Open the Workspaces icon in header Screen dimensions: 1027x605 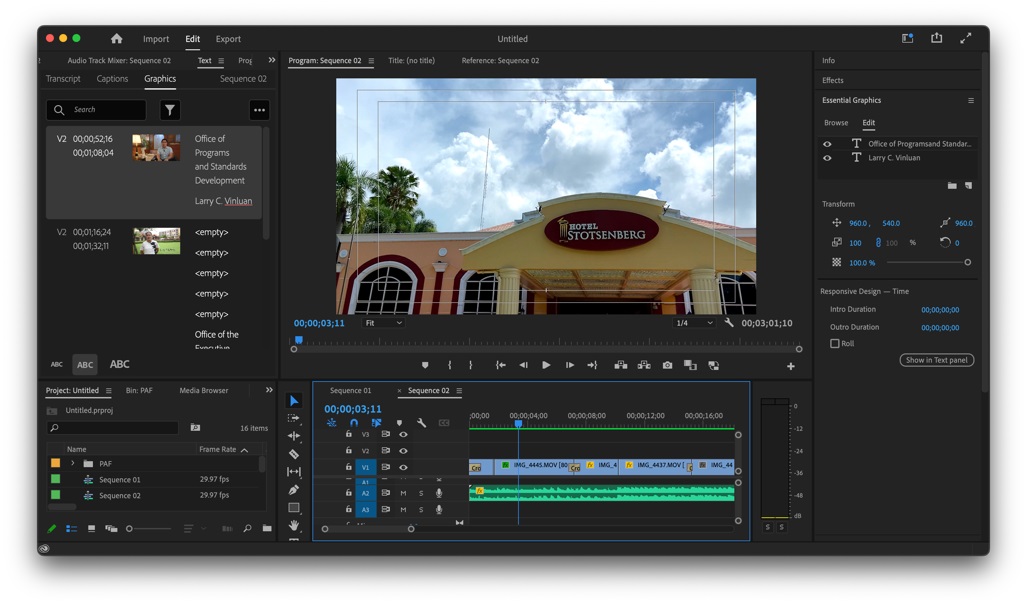coord(908,38)
